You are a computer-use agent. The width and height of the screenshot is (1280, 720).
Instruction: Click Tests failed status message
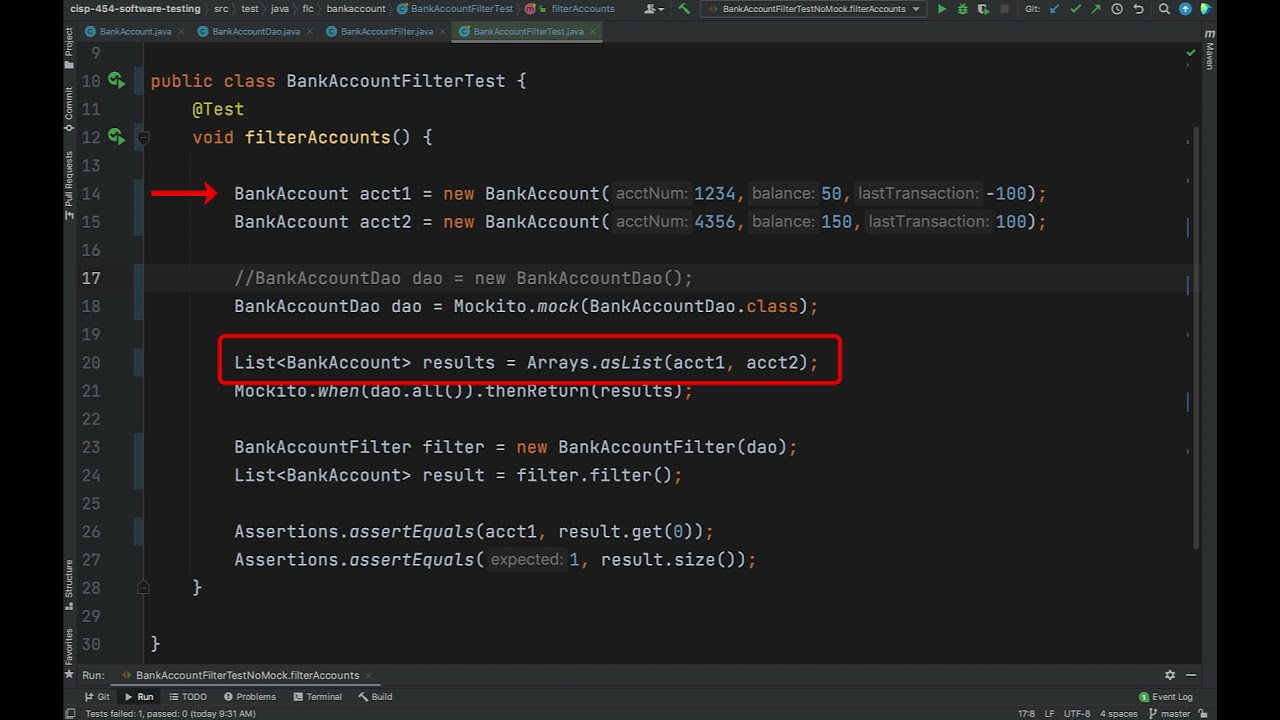click(x=170, y=714)
